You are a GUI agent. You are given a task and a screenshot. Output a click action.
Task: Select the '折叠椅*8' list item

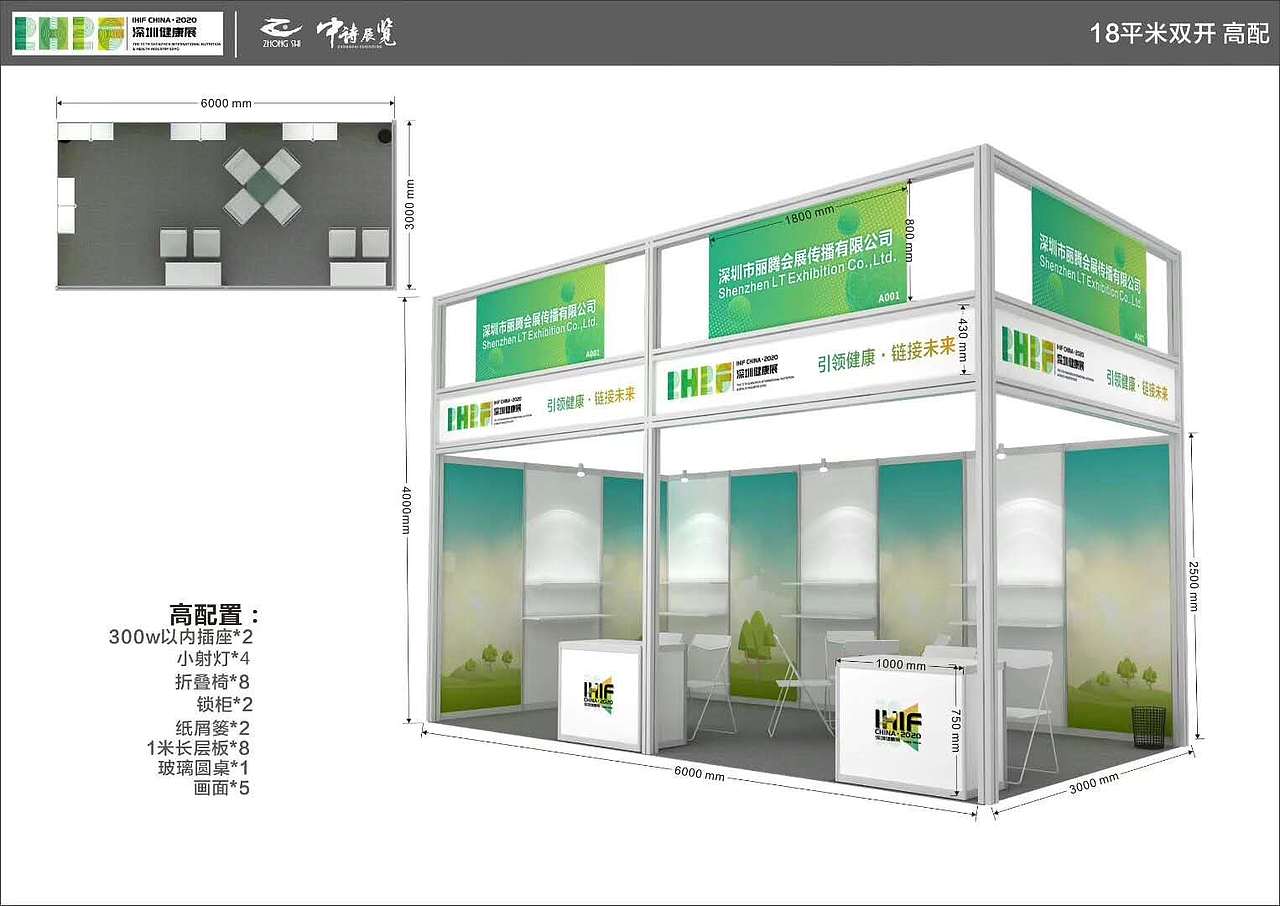click(212, 681)
